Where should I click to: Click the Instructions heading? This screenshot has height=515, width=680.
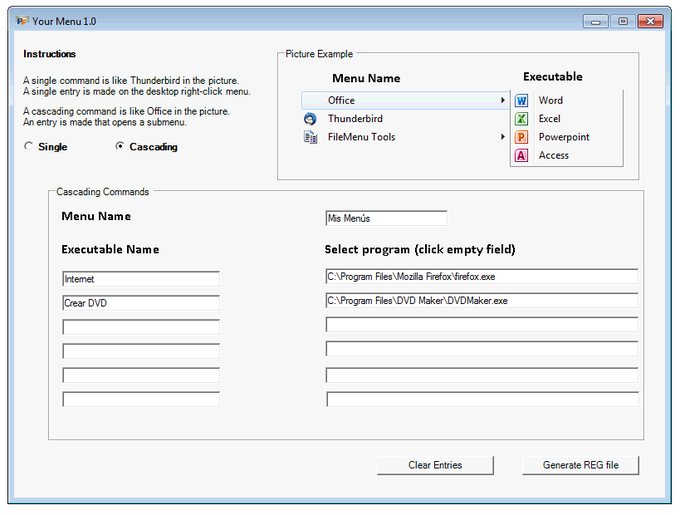(49, 54)
